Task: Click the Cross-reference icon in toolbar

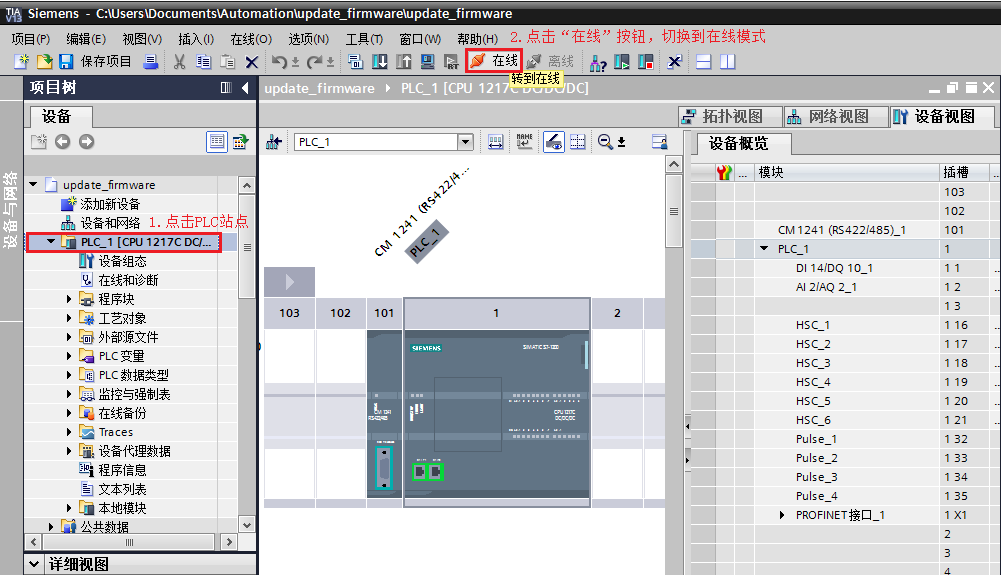Action: pyautogui.click(x=674, y=61)
